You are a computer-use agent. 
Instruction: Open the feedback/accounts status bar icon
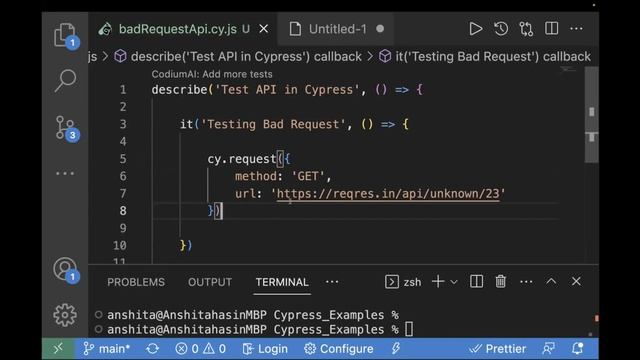pyautogui.click(x=549, y=349)
